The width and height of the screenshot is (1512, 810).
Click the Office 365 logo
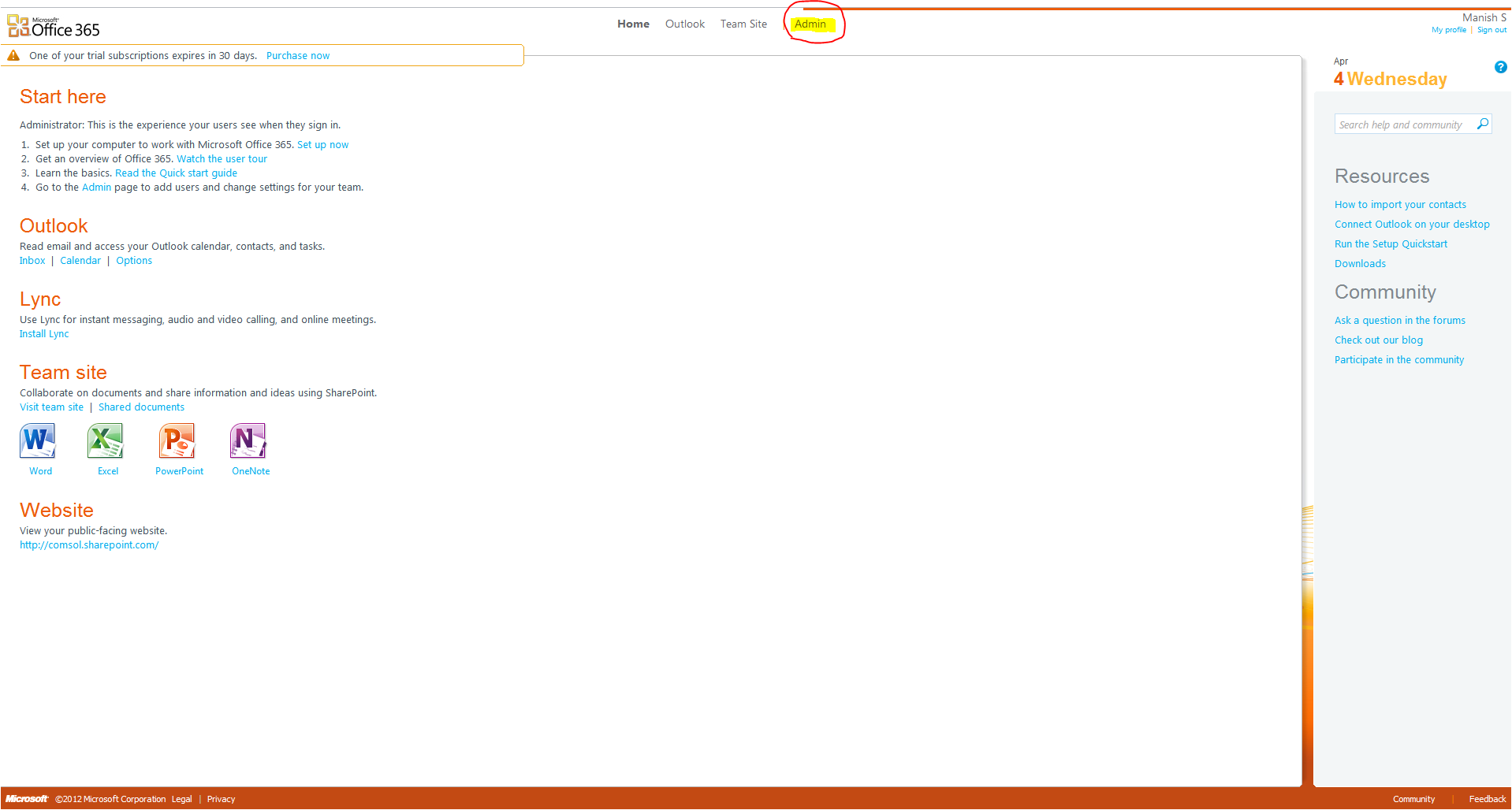54,27
